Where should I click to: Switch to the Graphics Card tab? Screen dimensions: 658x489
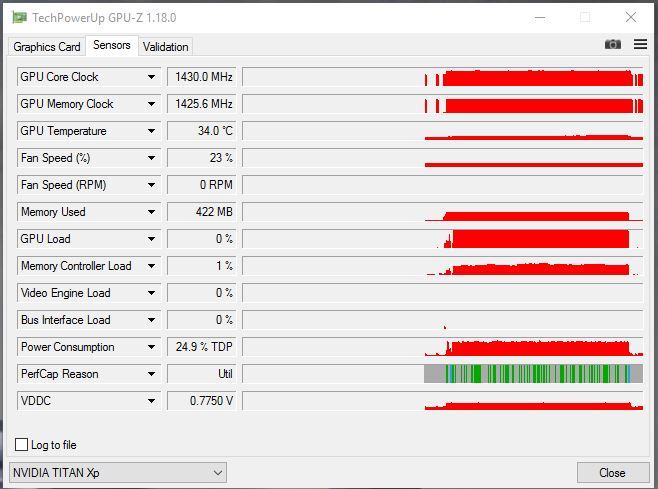[47, 47]
